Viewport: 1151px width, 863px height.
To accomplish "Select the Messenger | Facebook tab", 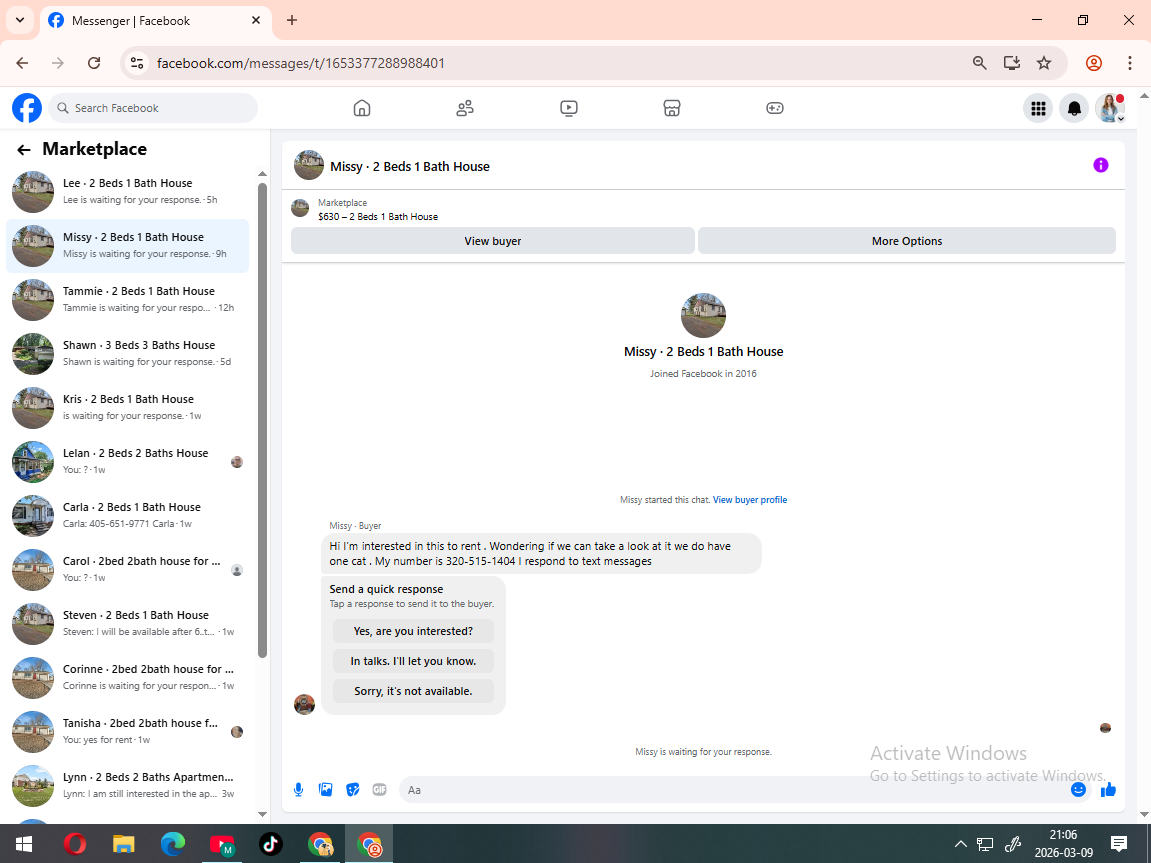I will pyautogui.click(x=154, y=21).
